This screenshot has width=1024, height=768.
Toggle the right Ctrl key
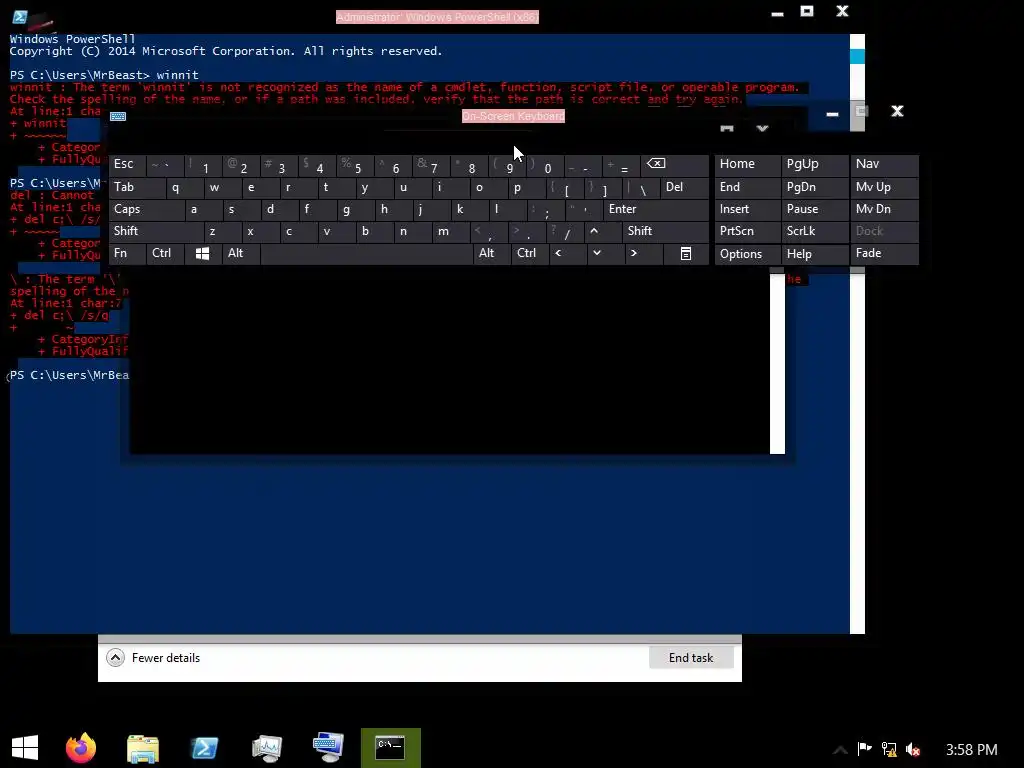pos(530,253)
